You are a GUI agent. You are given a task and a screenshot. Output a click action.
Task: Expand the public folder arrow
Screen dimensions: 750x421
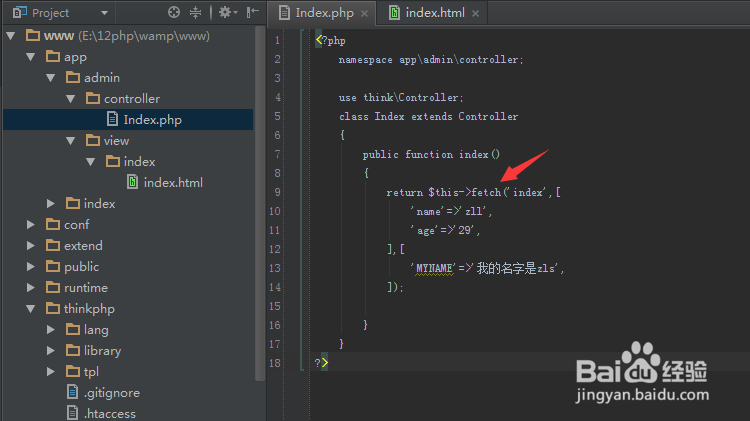pos(31,267)
